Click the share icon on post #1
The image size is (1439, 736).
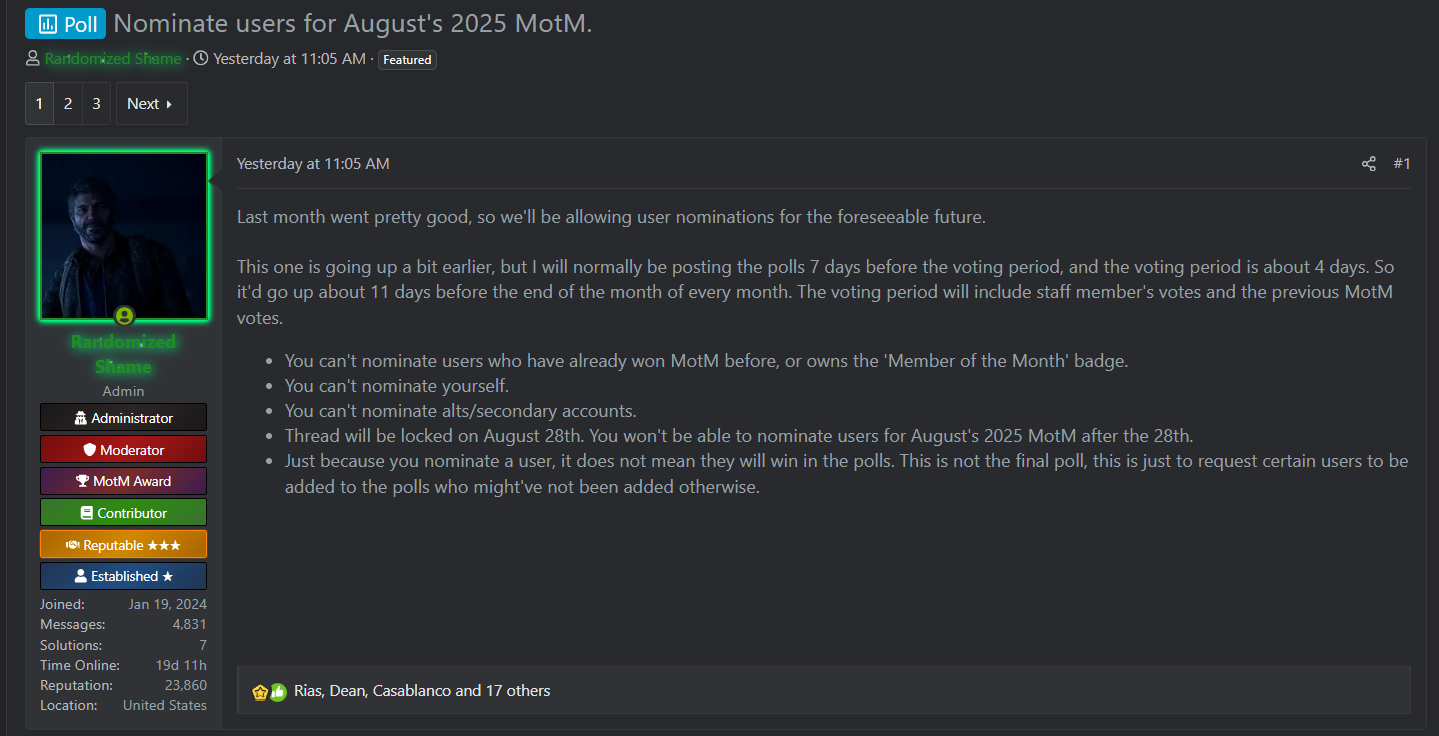(x=1368, y=164)
